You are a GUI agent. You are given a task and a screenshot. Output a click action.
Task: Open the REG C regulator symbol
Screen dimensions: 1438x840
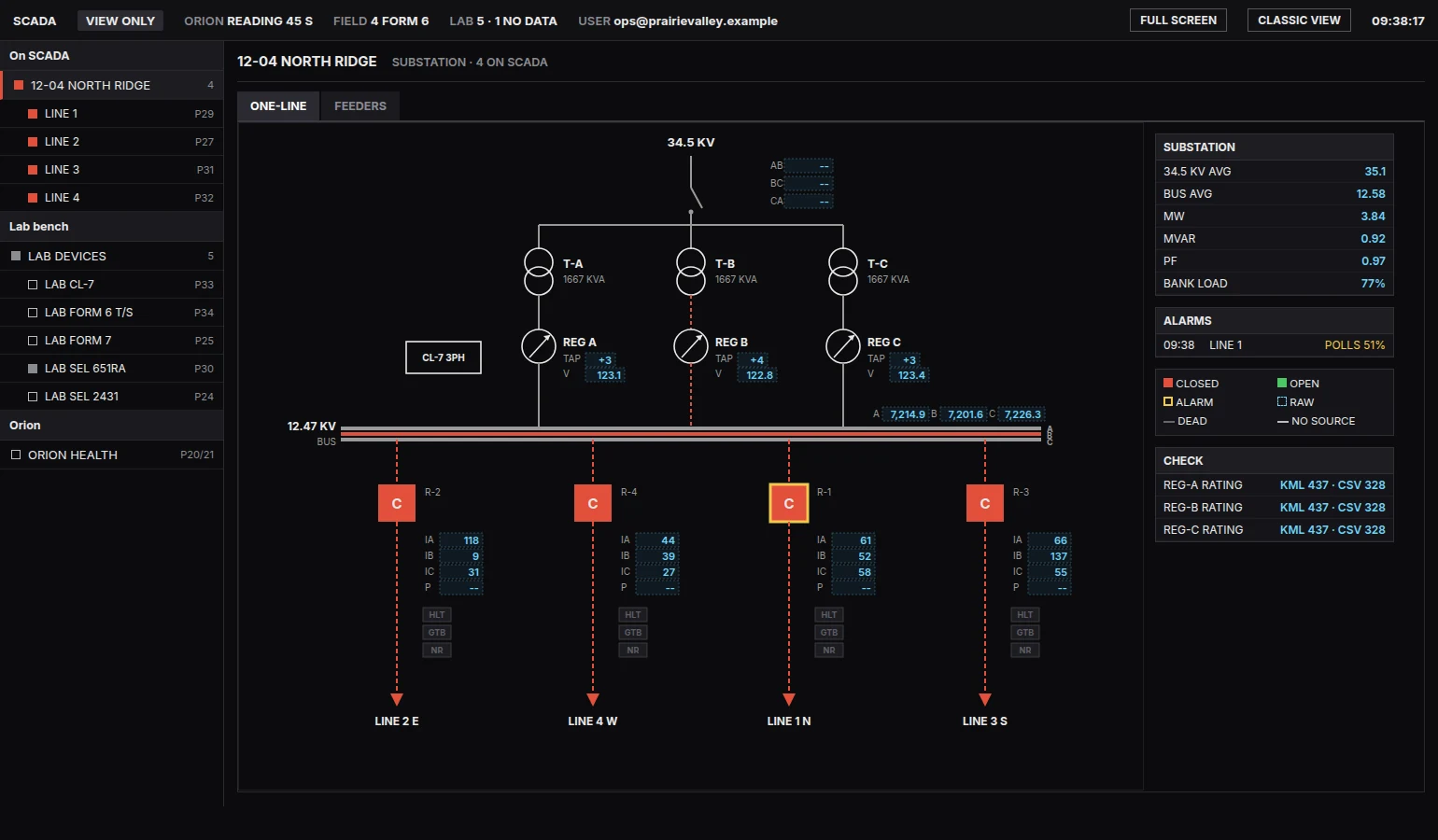pos(843,346)
